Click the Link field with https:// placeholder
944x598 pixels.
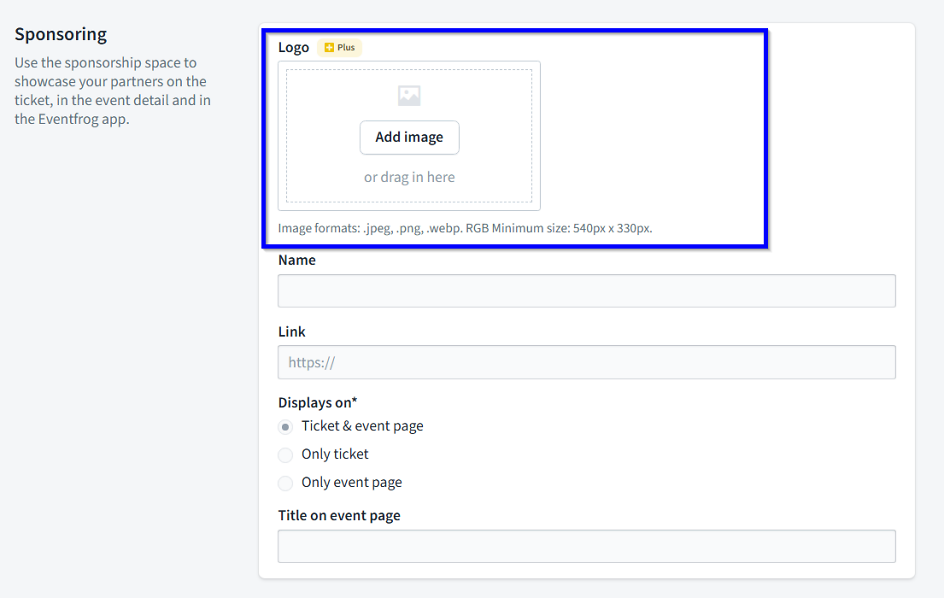(586, 363)
